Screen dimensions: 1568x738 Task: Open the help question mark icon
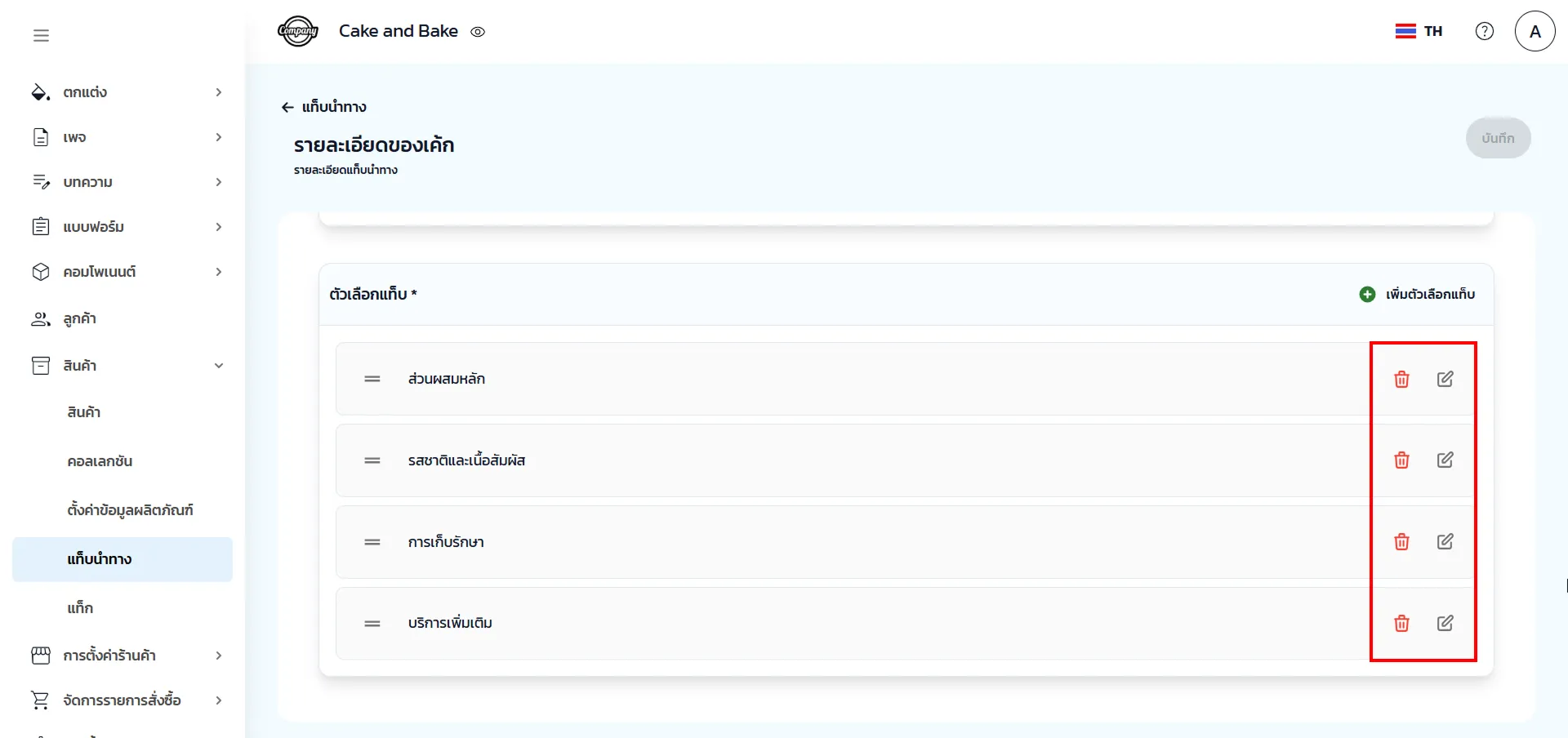tap(1484, 31)
